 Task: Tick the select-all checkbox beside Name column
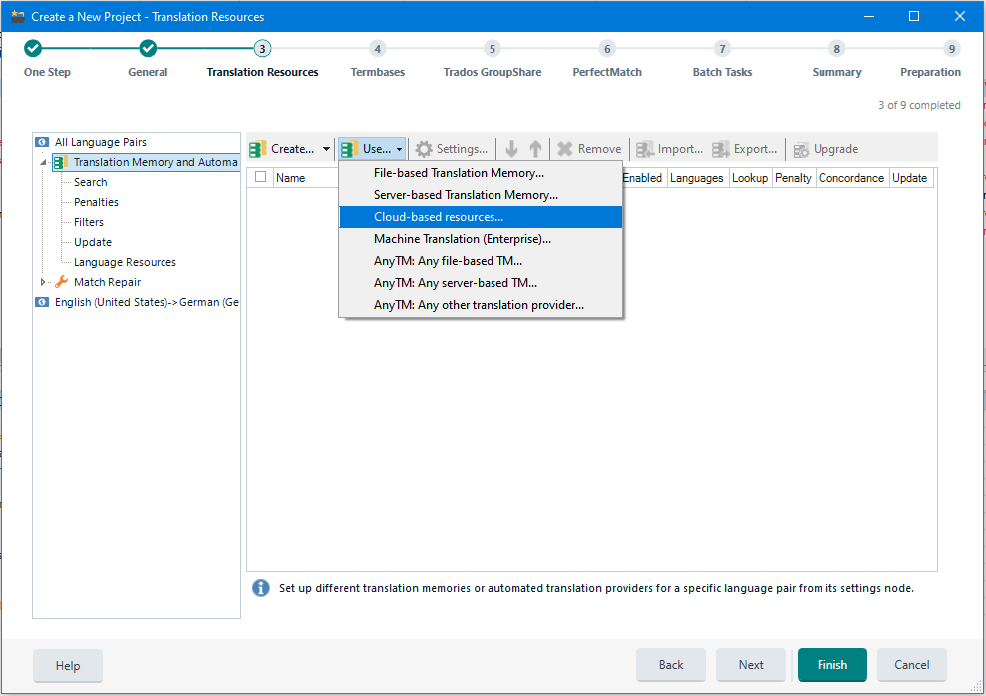click(x=261, y=178)
